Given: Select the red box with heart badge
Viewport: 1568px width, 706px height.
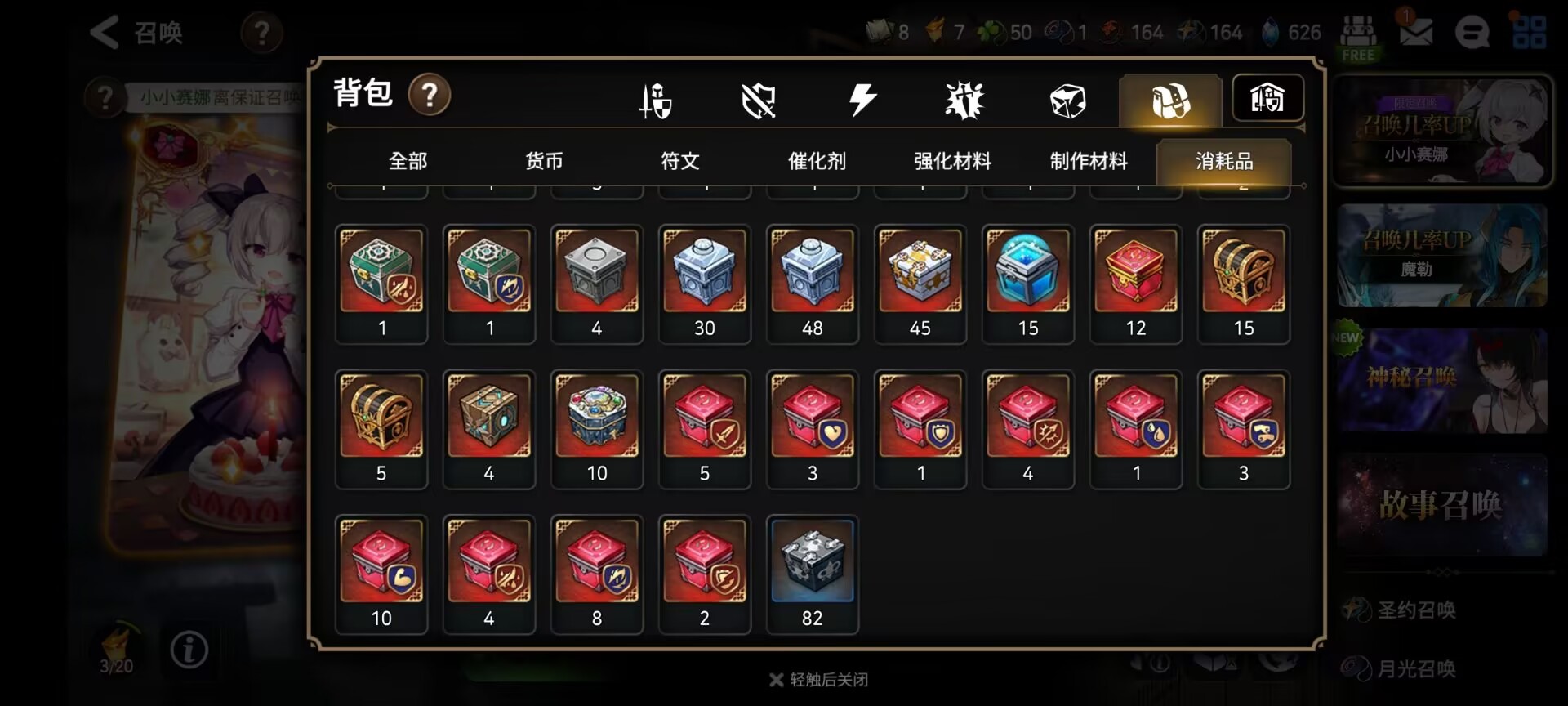Looking at the screenshot, I should click(x=813, y=430).
